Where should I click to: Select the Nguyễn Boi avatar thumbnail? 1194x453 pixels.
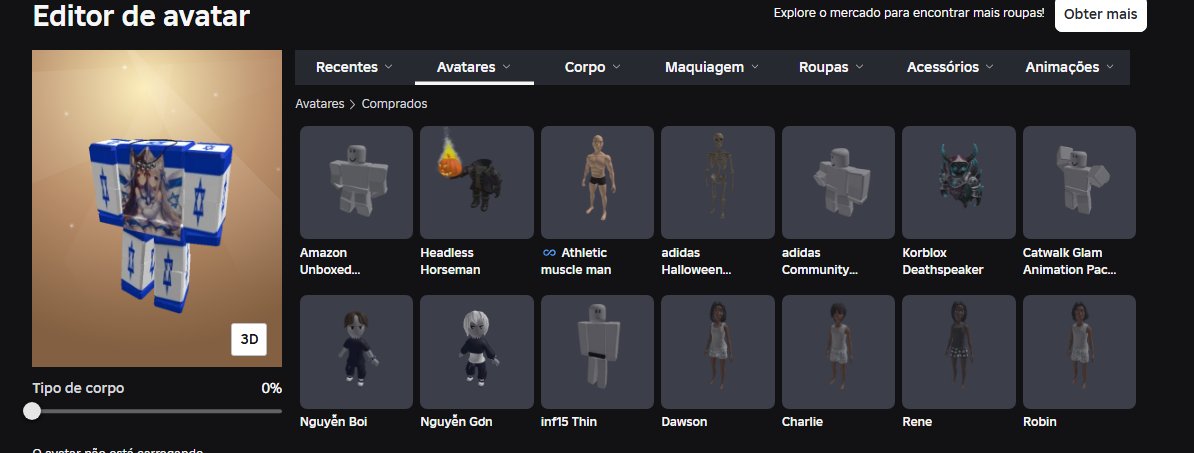pos(356,352)
